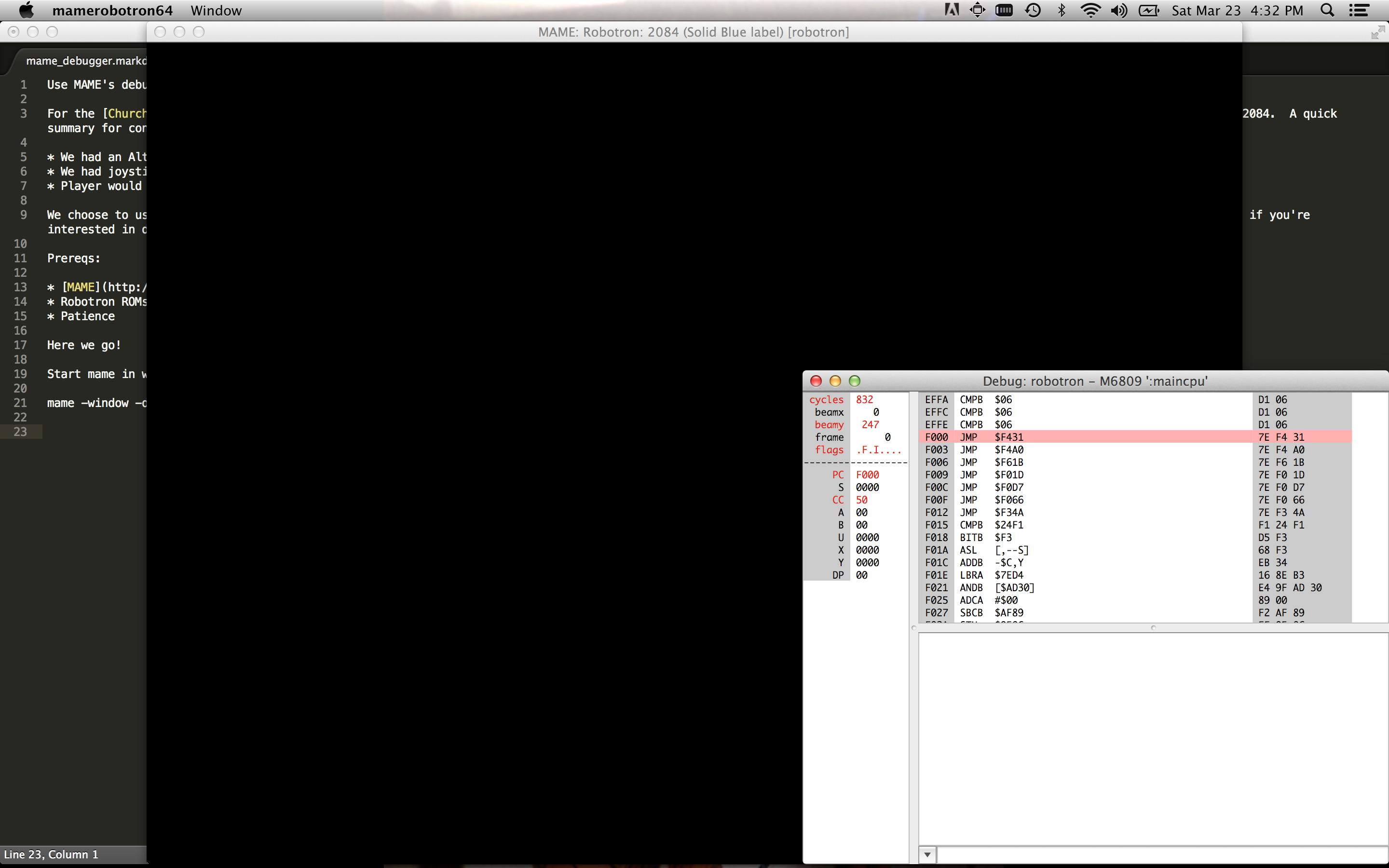
Task: Open the Window menu
Action: [x=216, y=10]
